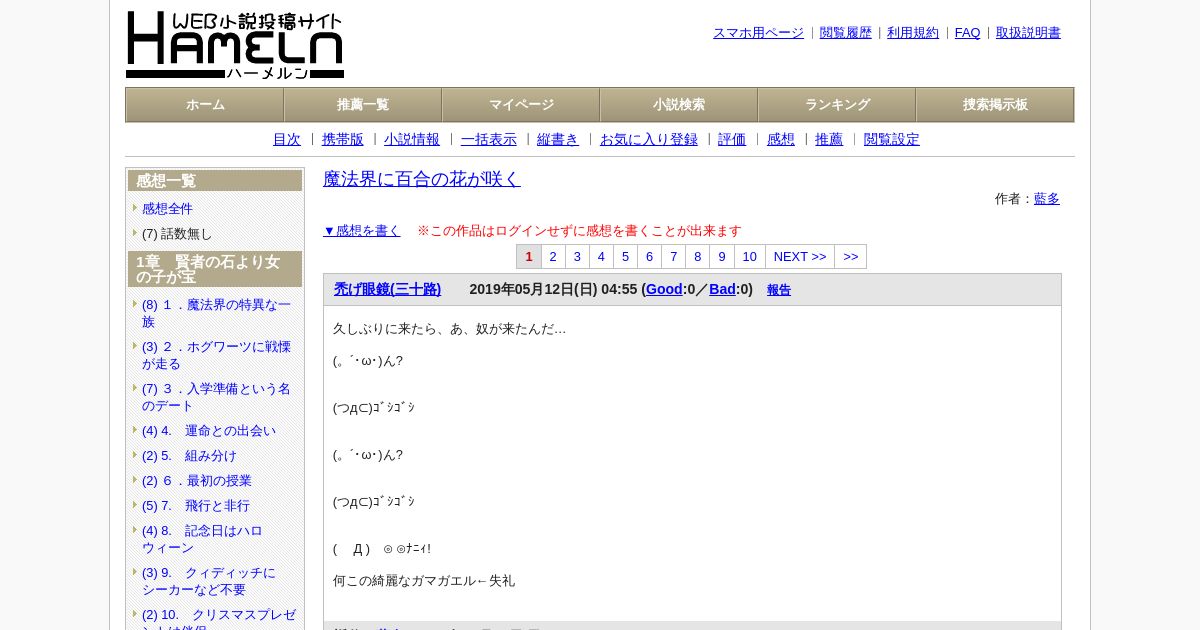The height and width of the screenshot is (630, 1200).
Task: Open the 小説検索 tab
Action: tap(679, 105)
